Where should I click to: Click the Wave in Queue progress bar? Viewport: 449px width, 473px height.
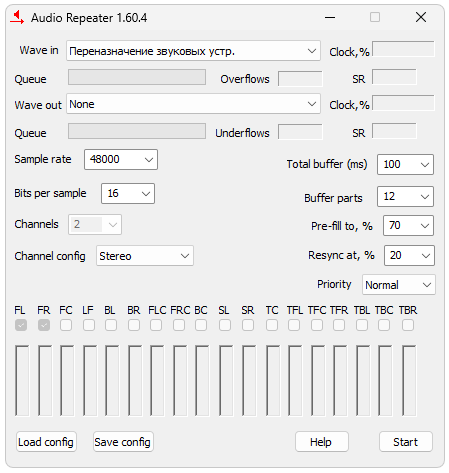[x=137, y=77]
